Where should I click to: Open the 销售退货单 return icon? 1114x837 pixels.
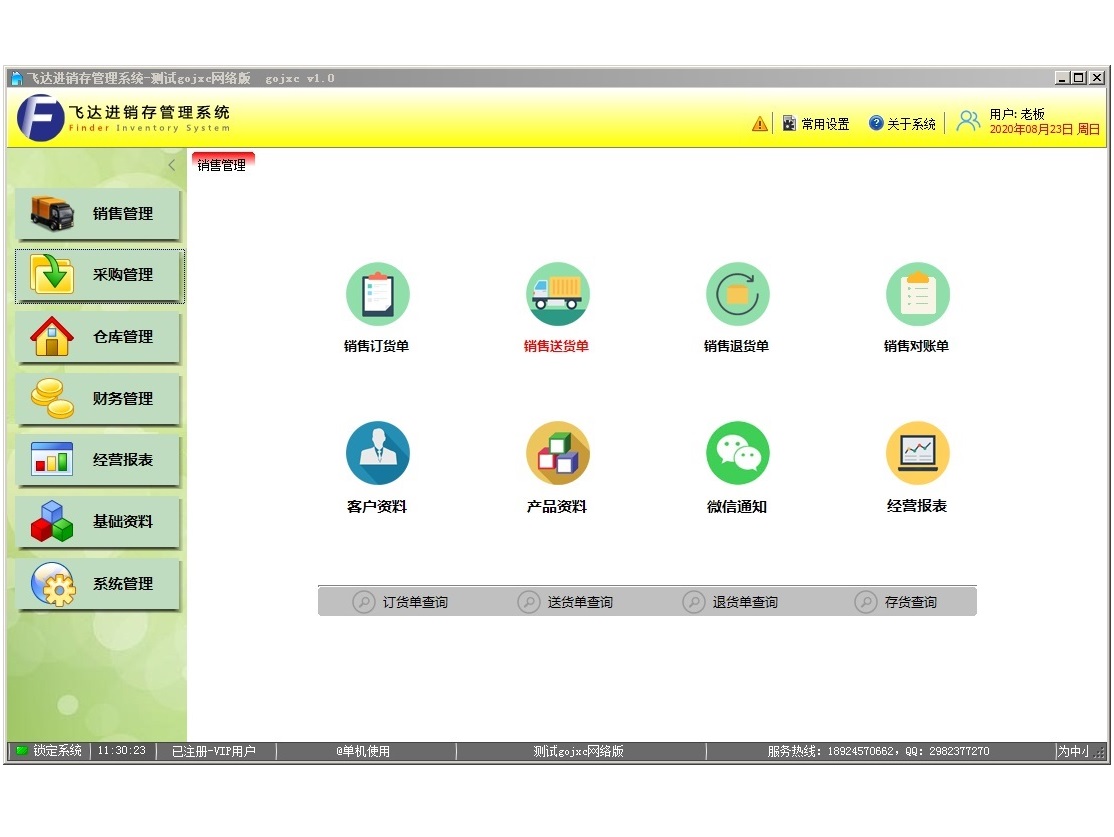pyautogui.click(x=737, y=294)
